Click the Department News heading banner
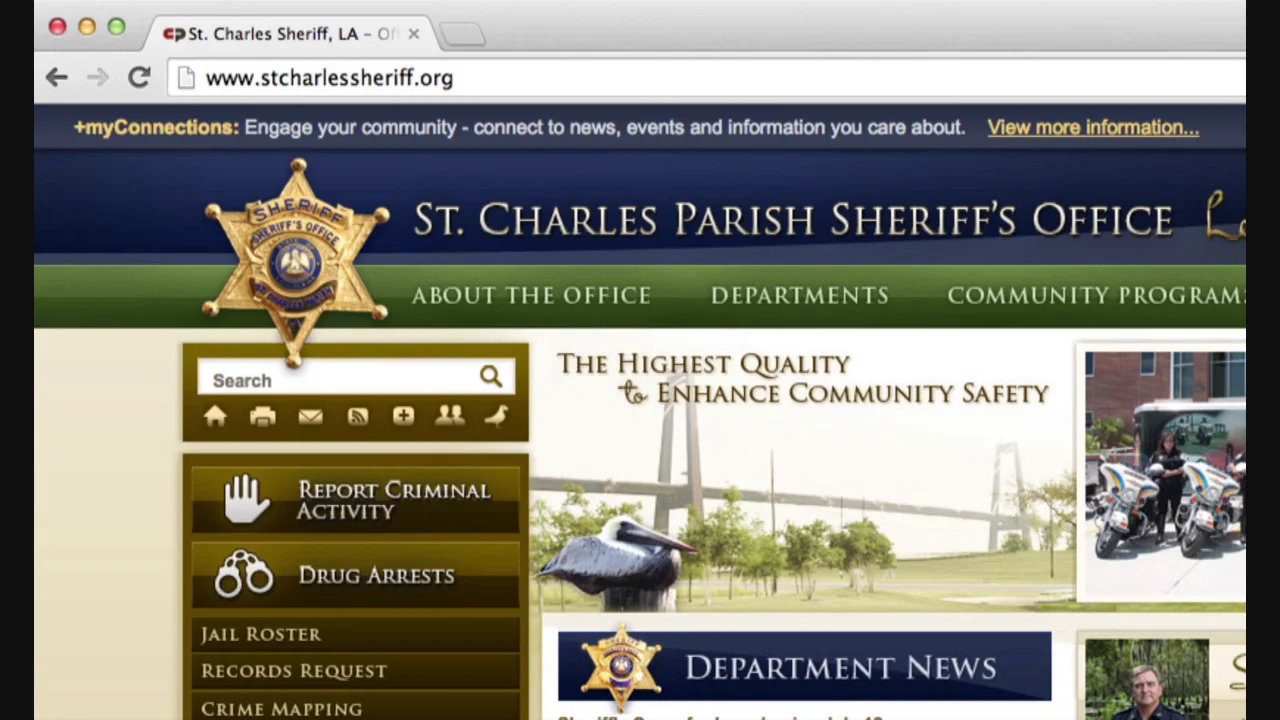Viewport: 1280px width, 720px height. 804,666
